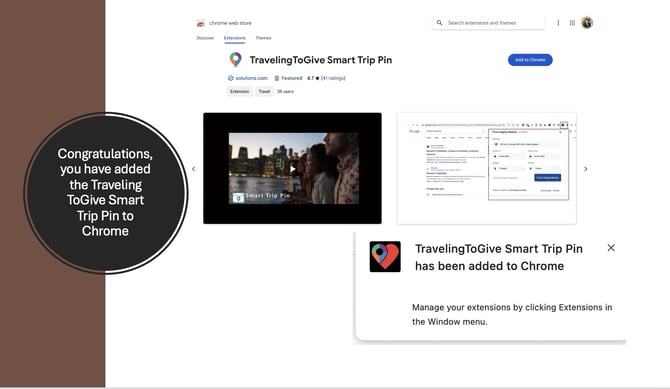Click the search magnifier icon
The width and height of the screenshot is (670, 389).
coord(439,23)
